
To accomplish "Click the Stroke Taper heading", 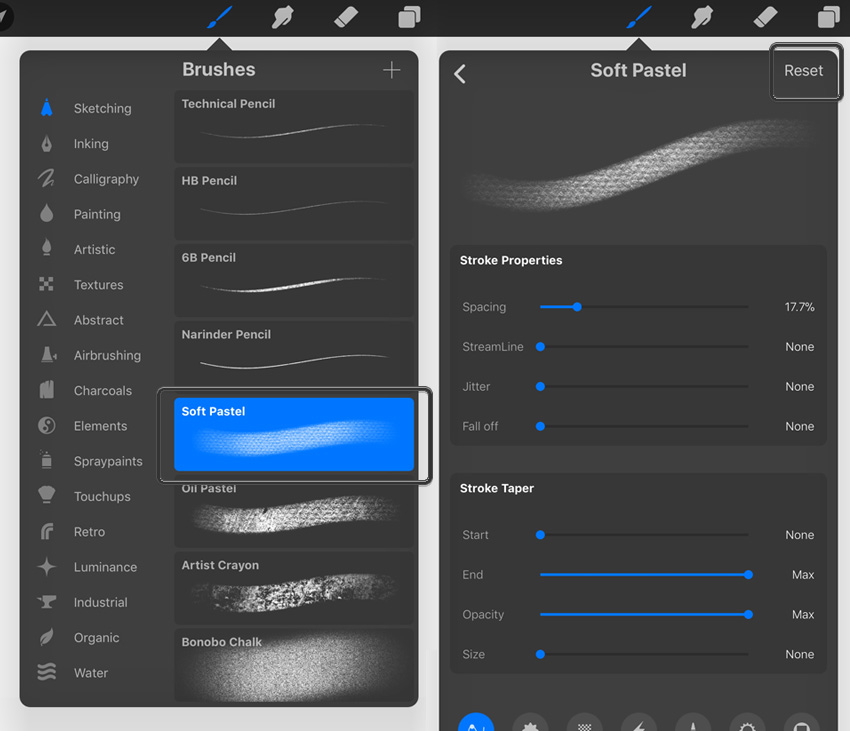I will (497, 488).
